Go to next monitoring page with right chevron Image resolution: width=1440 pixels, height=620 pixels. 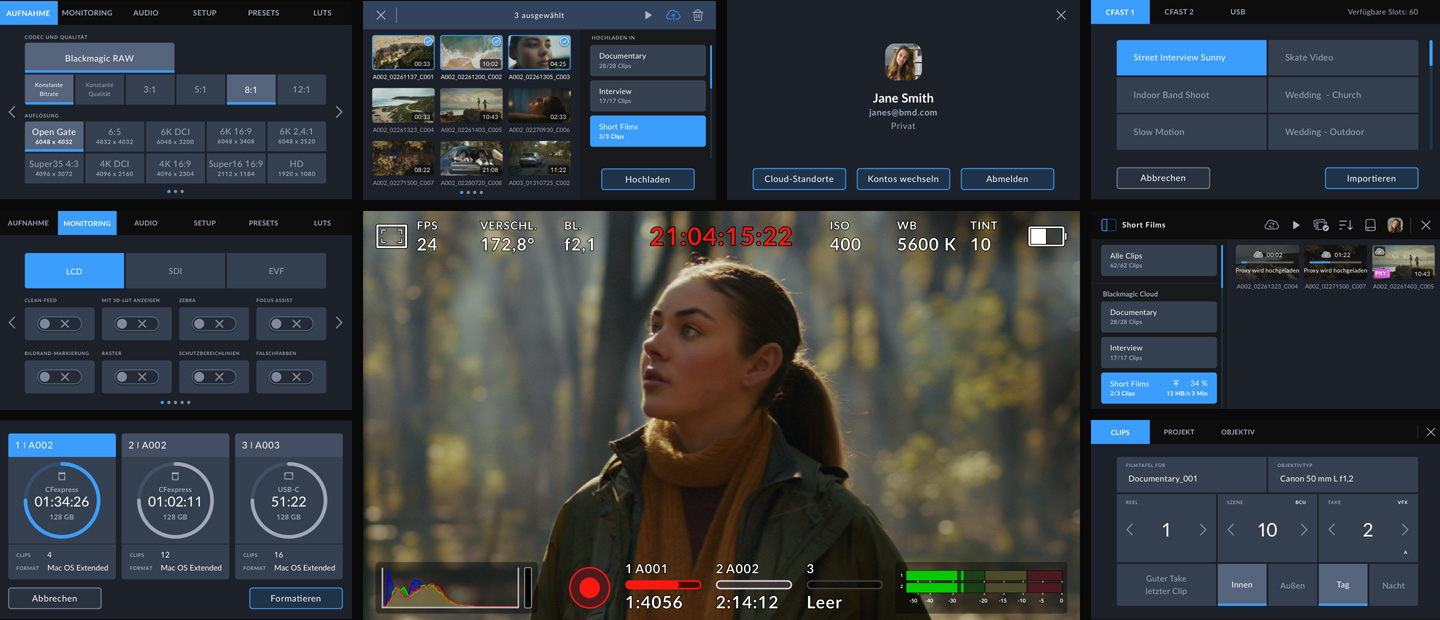(x=339, y=323)
